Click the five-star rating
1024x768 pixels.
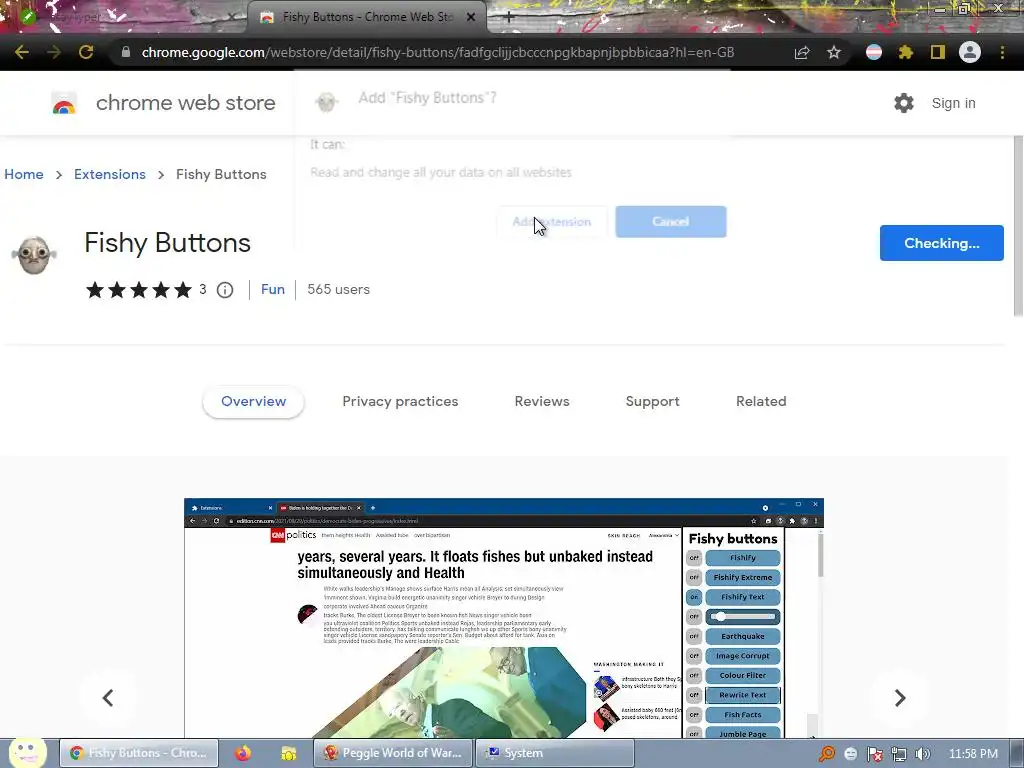pos(138,289)
